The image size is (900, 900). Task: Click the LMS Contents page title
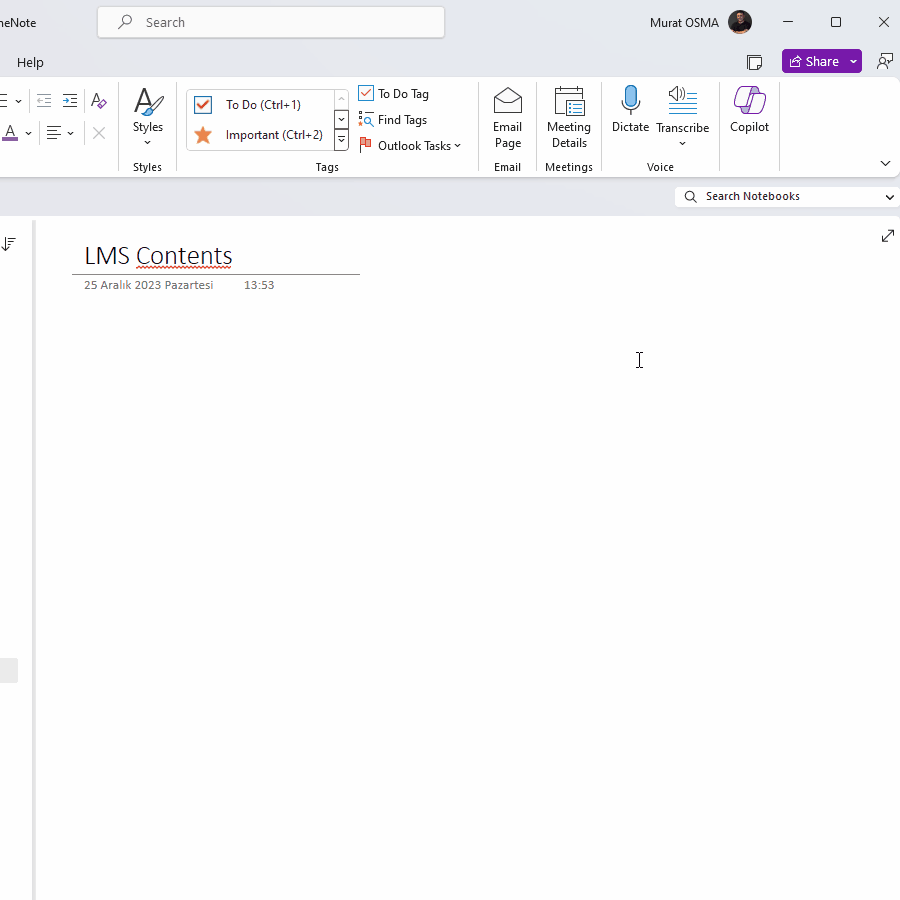(158, 255)
